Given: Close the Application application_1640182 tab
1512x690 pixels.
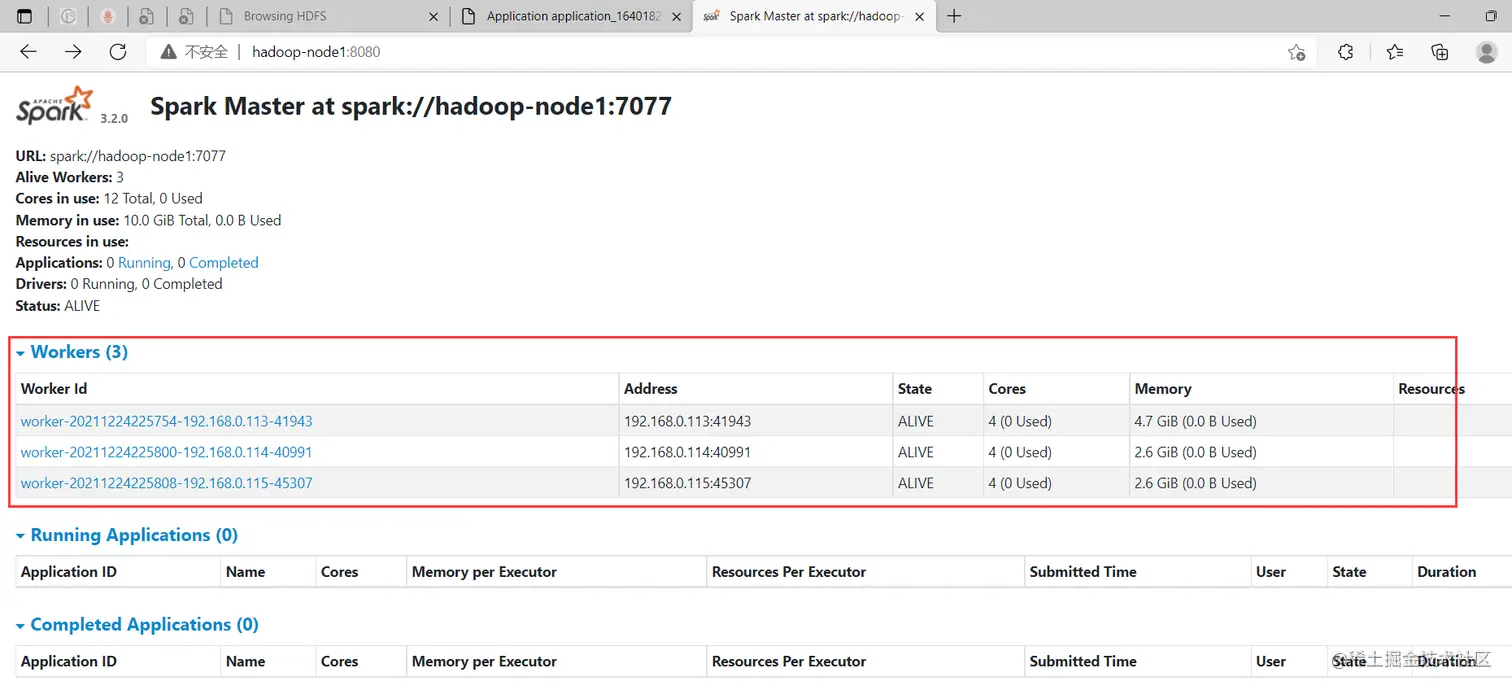Looking at the screenshot, I should tap(676, 16).
